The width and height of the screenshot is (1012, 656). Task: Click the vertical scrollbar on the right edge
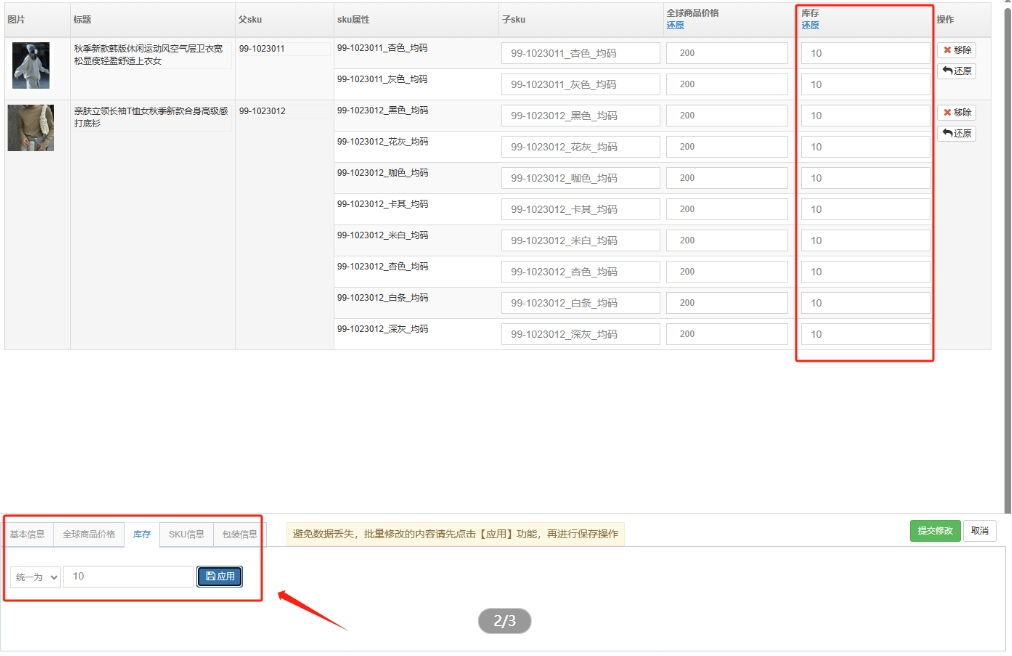tap(1008, 258)
